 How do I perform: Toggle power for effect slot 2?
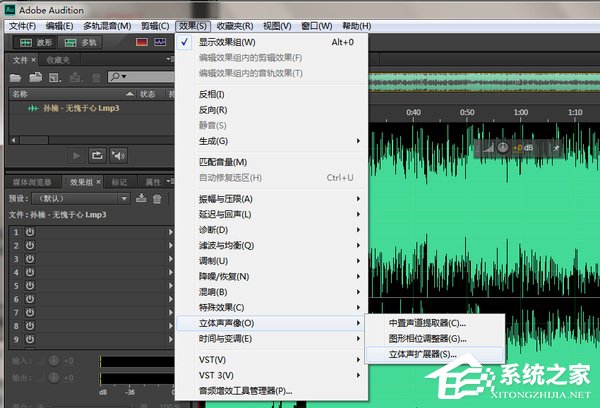(30, 245)
